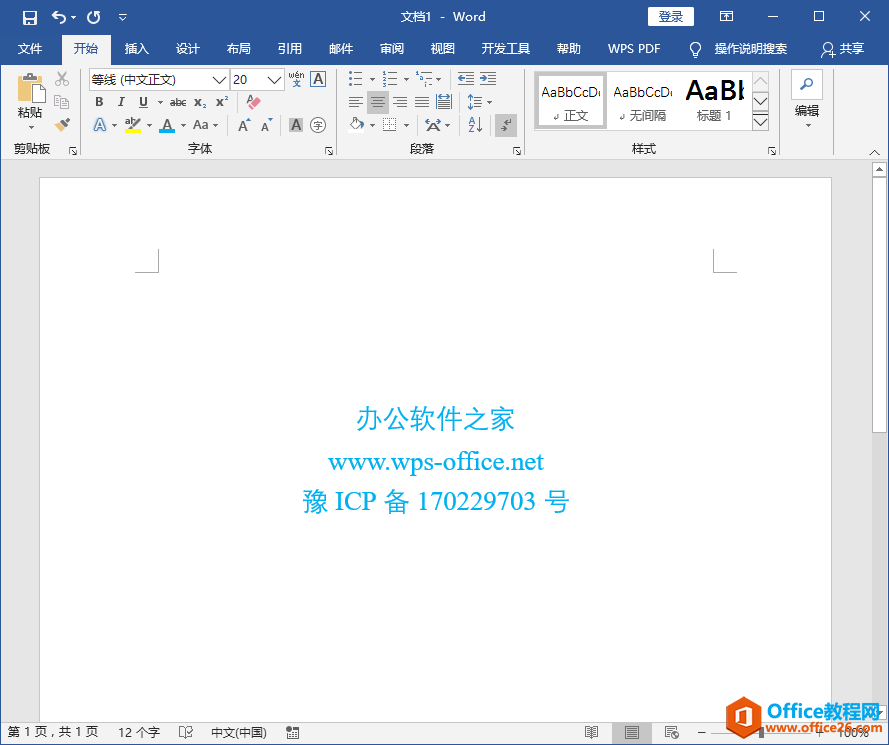Decrease the font size
The width and height of the screenshot is (889, 745).
[x=266, y=125]
